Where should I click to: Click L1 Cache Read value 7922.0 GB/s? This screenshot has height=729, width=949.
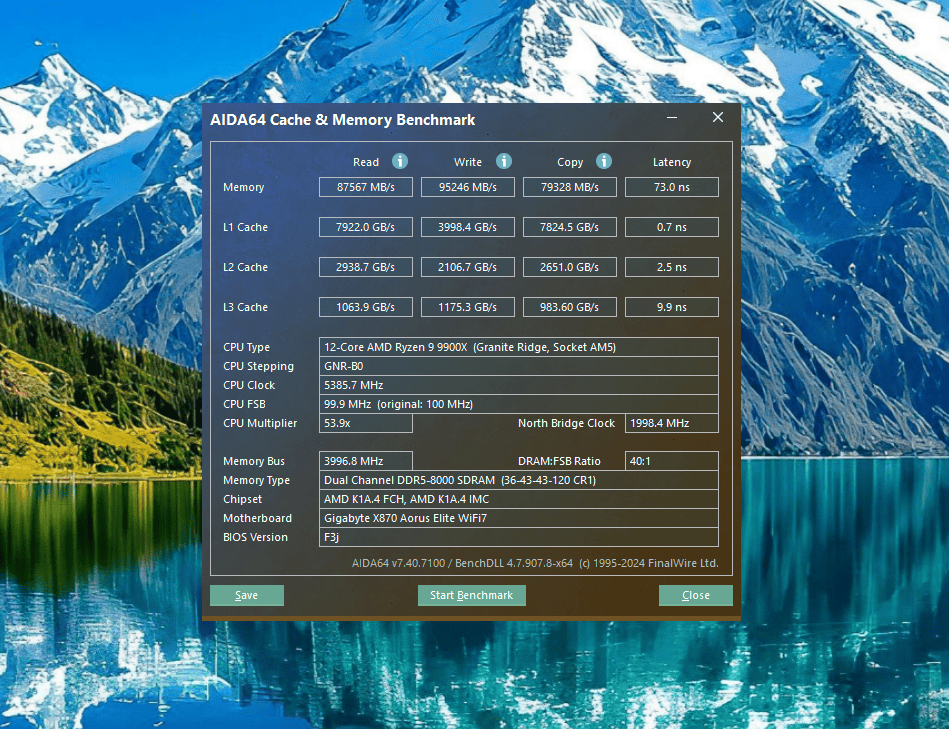coord(366,227)
